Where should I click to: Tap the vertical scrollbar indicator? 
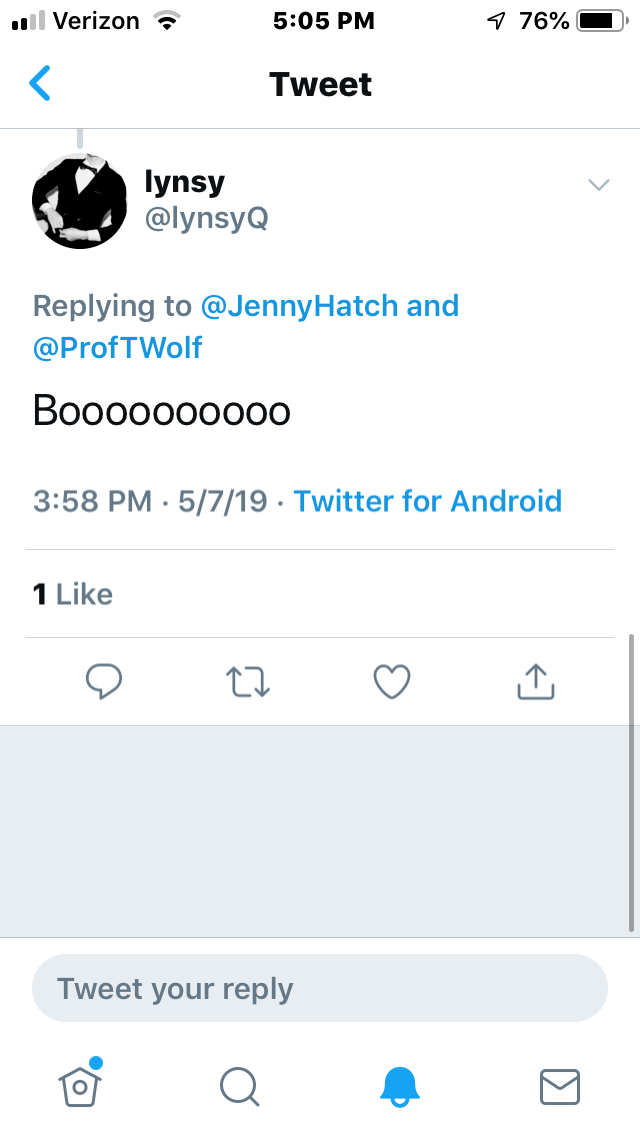(631, 780)
